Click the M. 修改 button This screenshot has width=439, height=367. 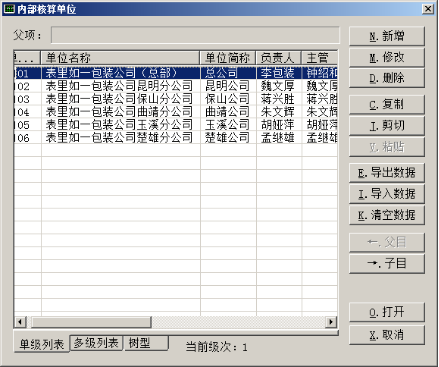tap(387, 57)
